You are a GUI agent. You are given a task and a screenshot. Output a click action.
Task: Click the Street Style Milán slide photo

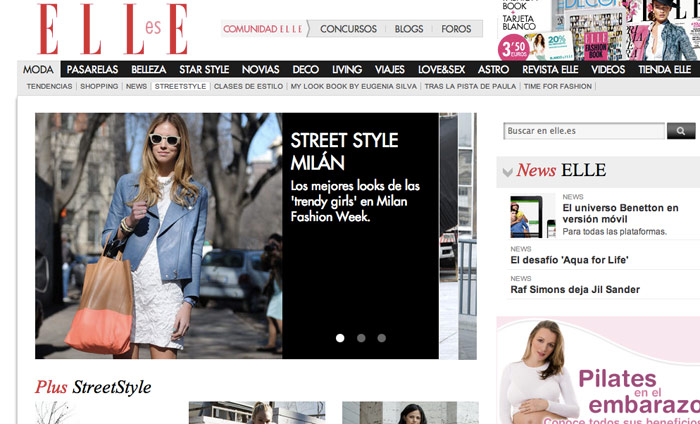coord(158,235)
